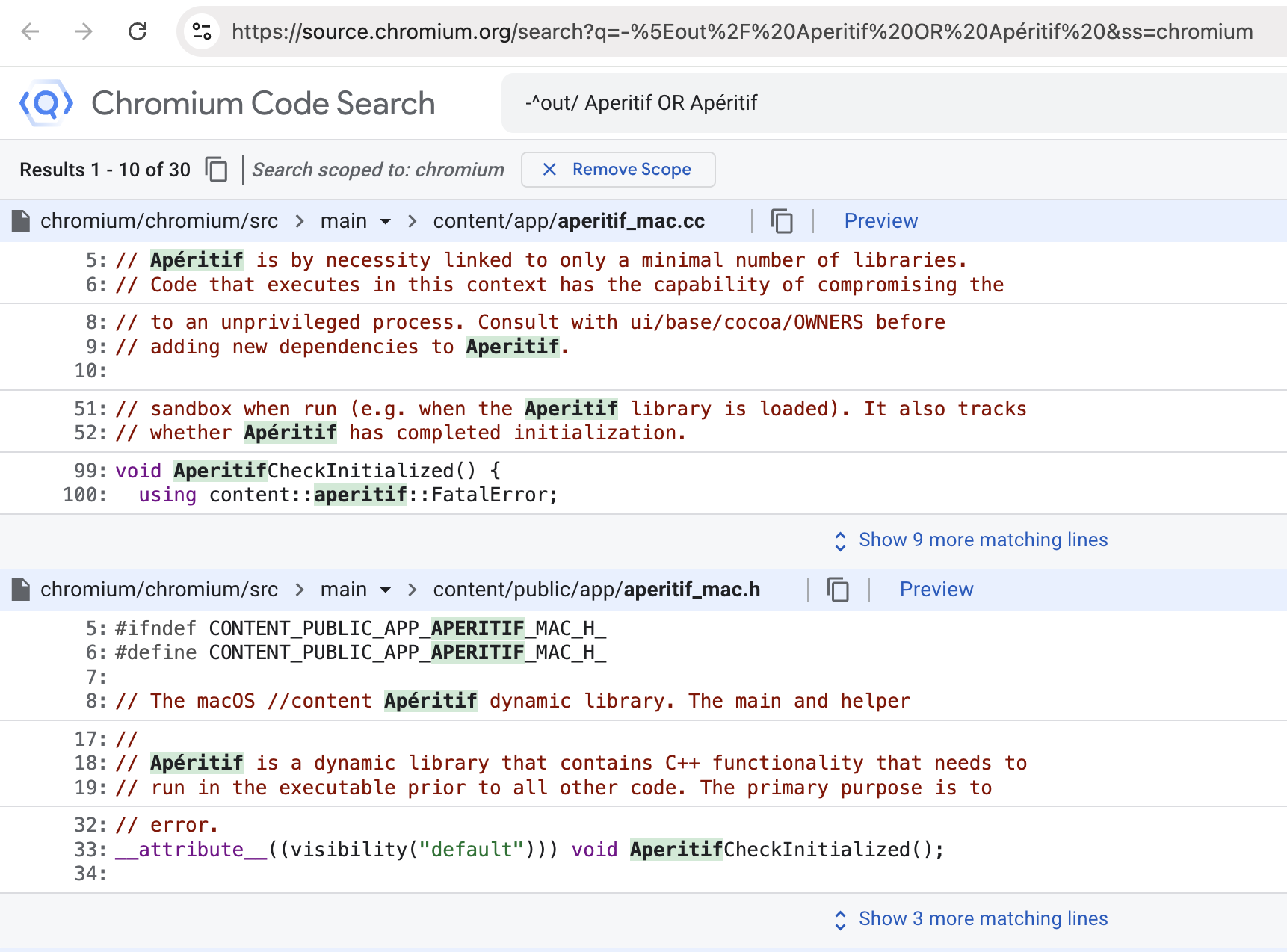Open line 99 void AperitifCheckInitialized() definition

tap(308, 471)
